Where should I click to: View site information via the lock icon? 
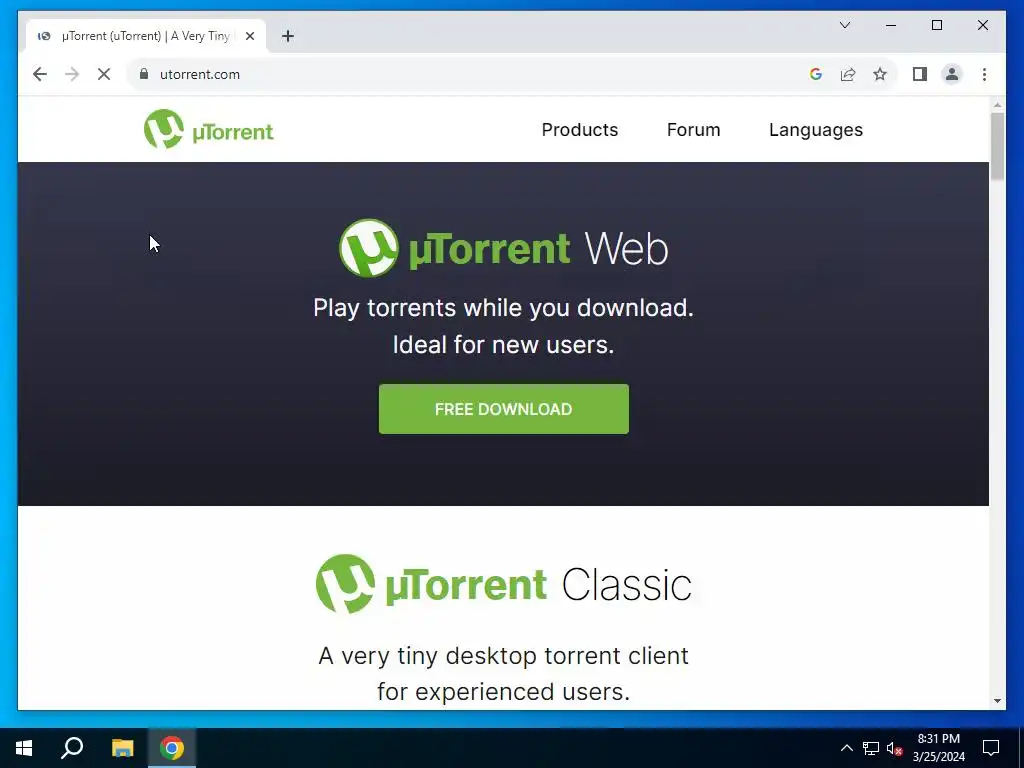pyautogui.click(x=144, y=74)
